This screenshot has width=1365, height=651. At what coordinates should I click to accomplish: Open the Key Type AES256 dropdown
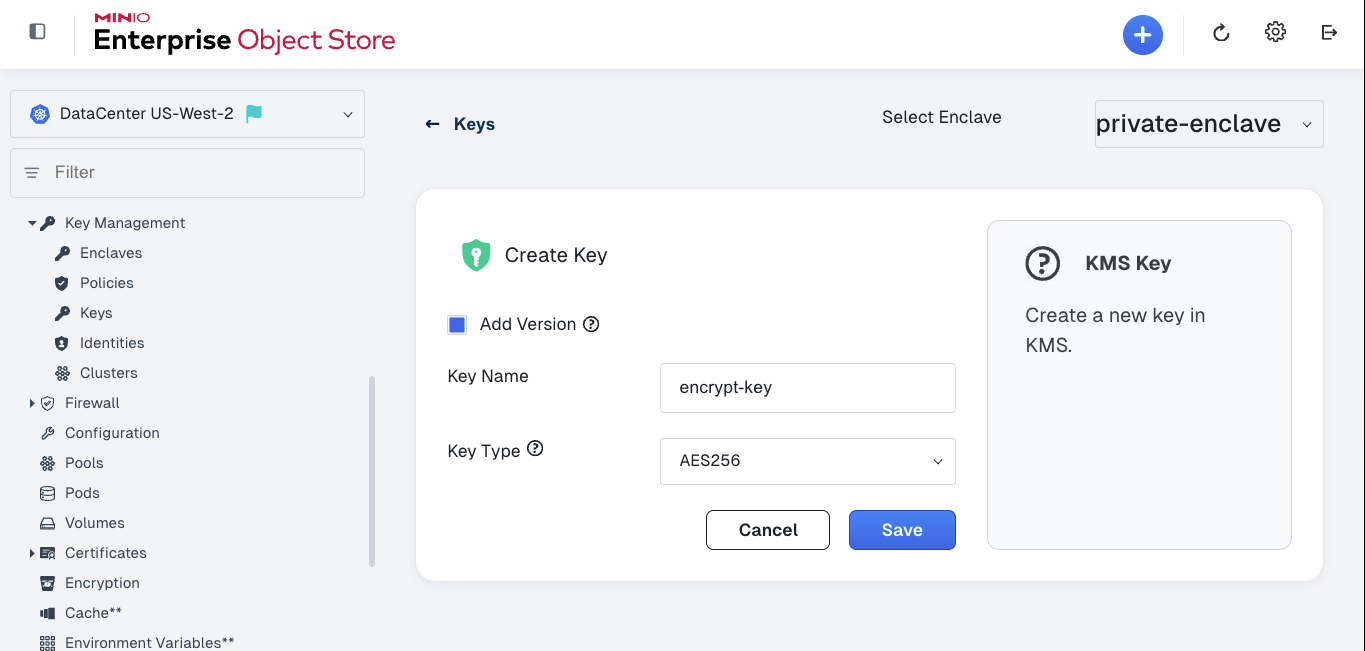click(808, 461)
